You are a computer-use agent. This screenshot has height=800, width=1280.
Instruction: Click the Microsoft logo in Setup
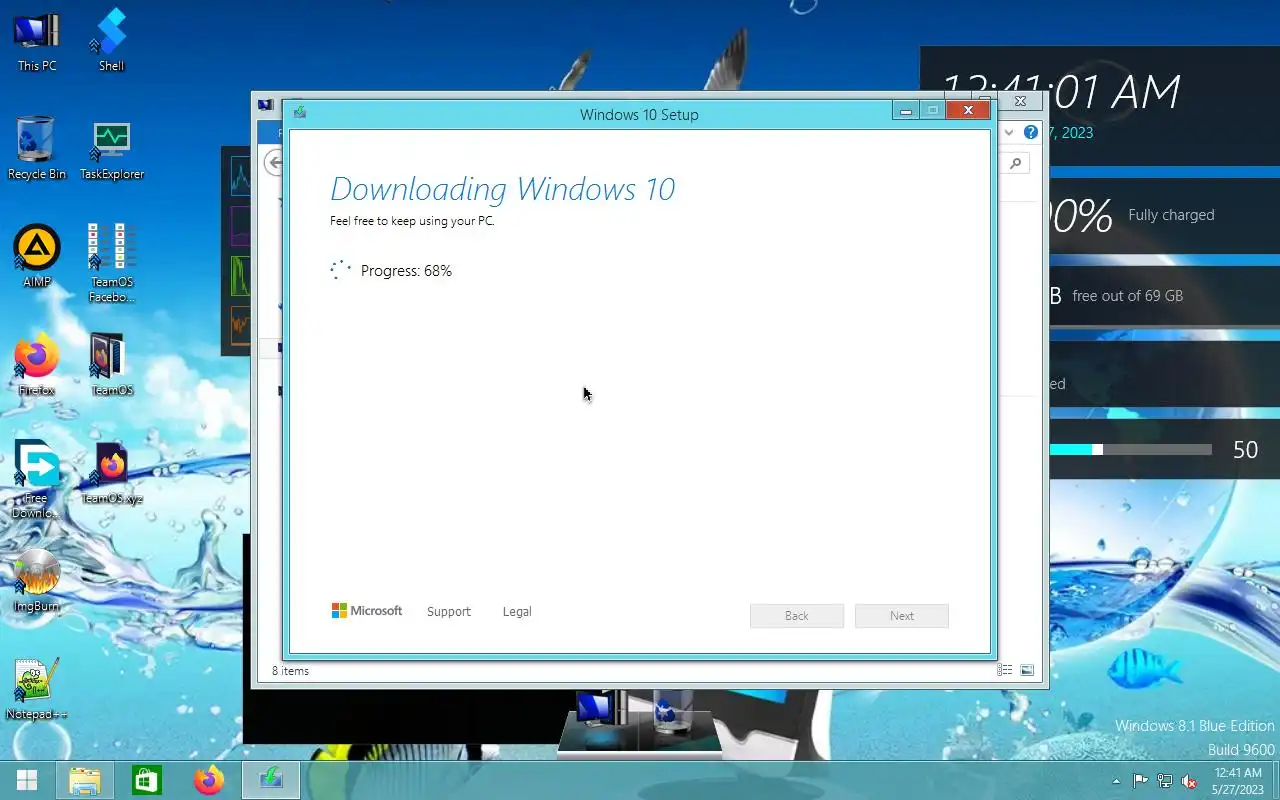point(367,611)
